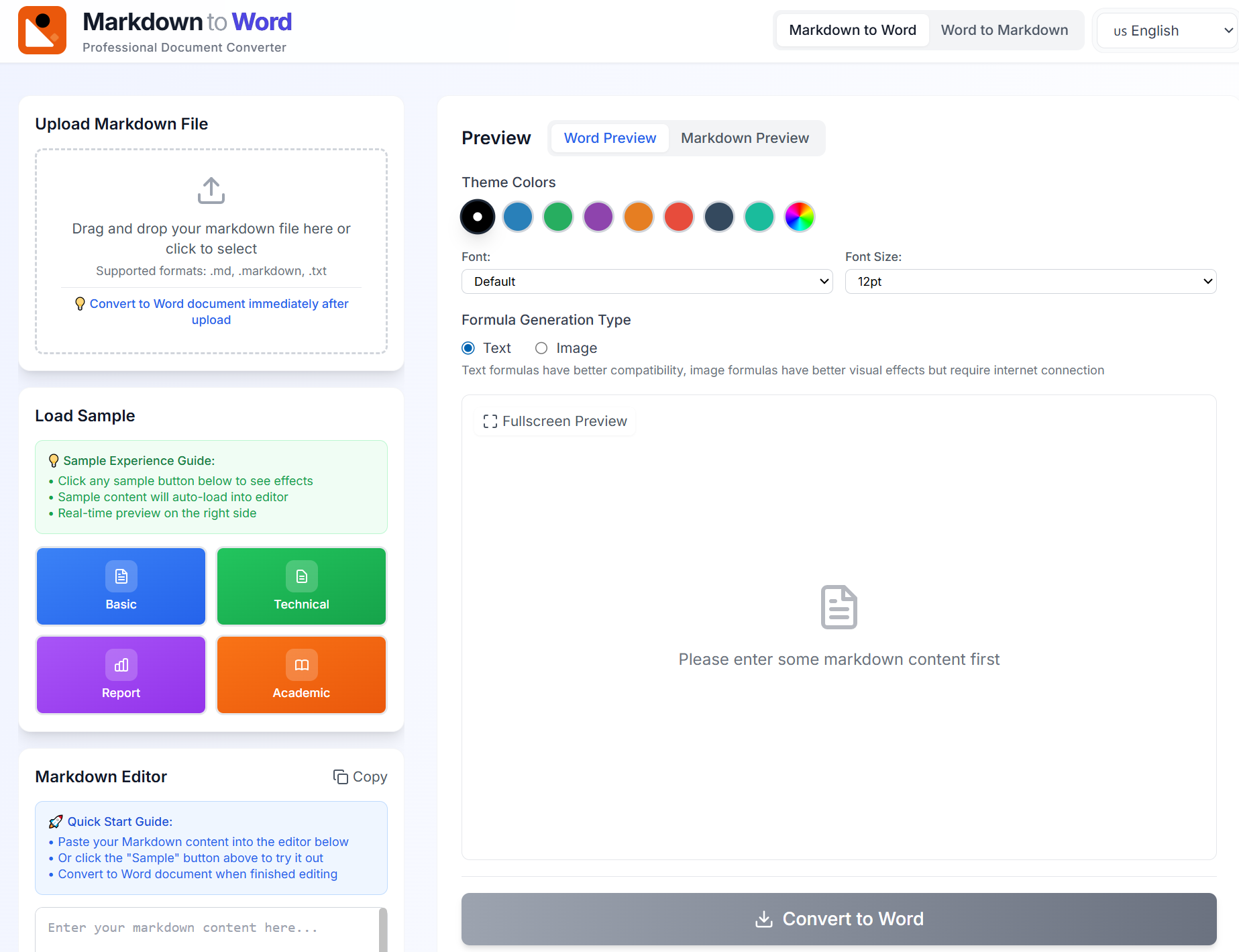Open the English language selector
Viewport: 1239px width, 952px height.
(1167, 31)
